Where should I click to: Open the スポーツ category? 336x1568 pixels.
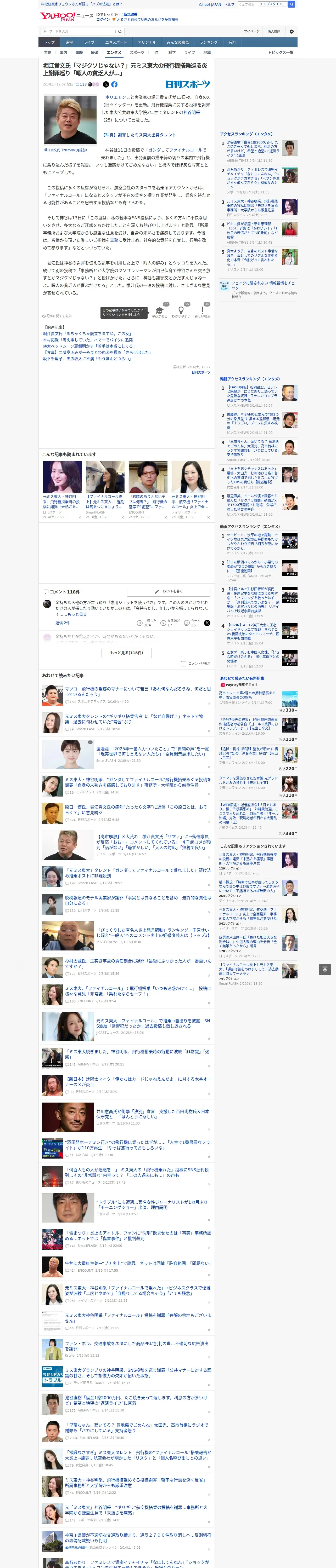pyautogui.click(x=137, y=52)
